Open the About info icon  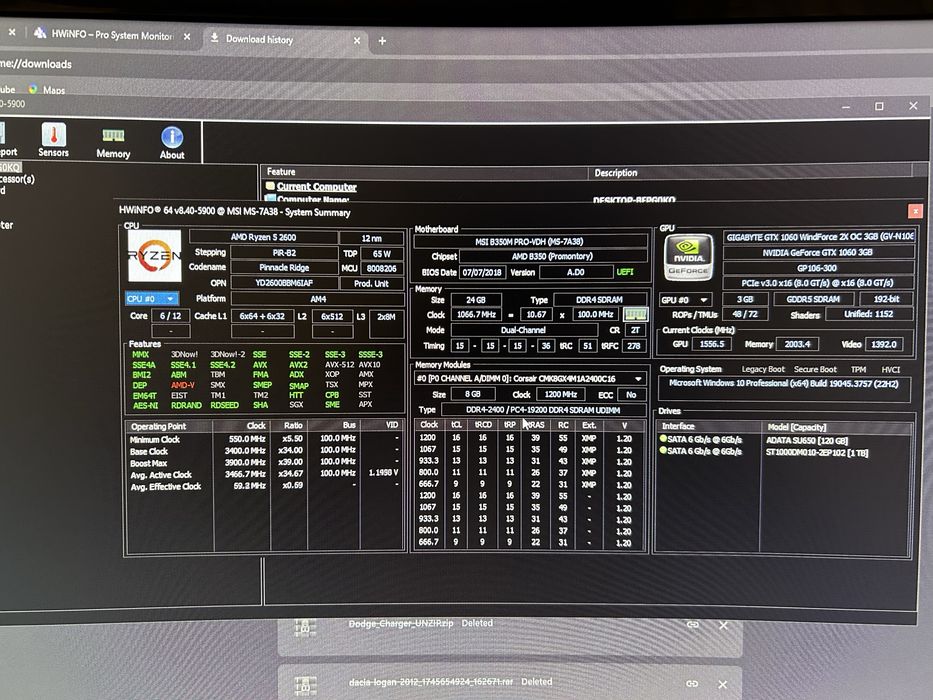(172, 143)
